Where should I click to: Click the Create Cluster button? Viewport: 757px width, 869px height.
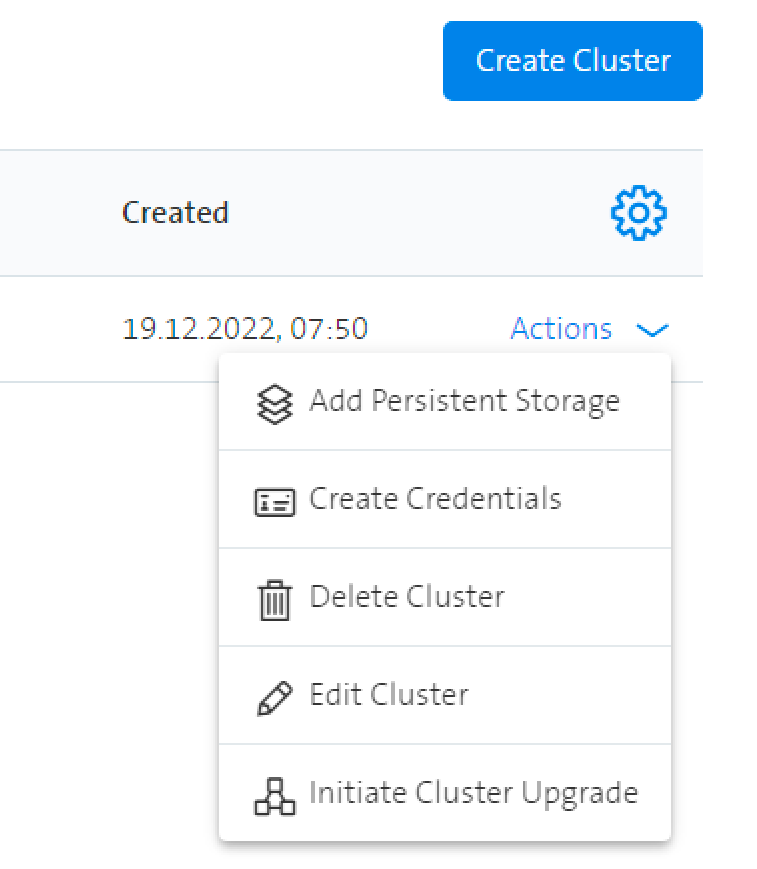coord(572,61)
